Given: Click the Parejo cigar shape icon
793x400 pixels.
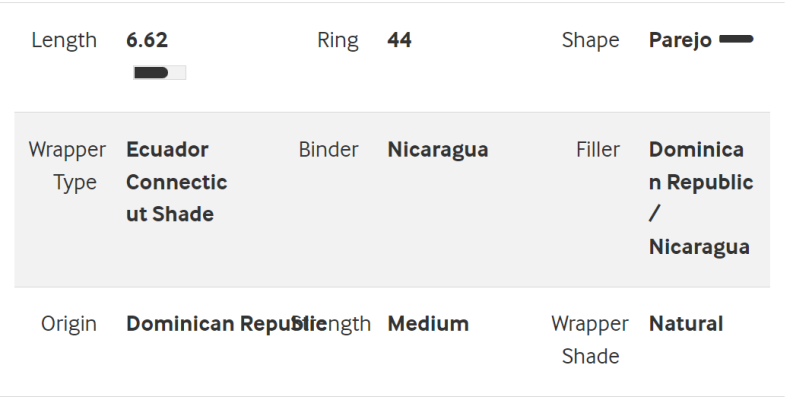Looking at the screenshot, I should (x=736, y=39).
